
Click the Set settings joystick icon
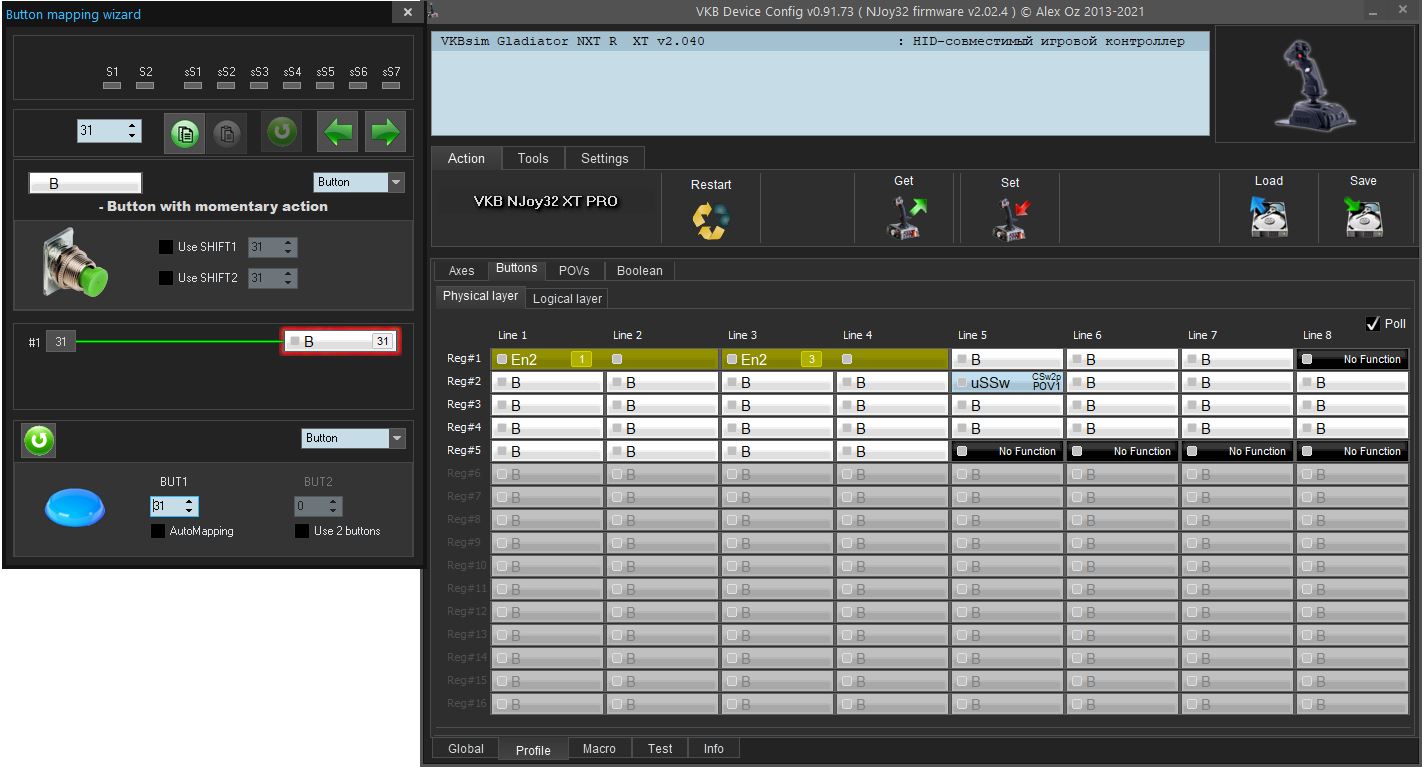coord(1009,218)
